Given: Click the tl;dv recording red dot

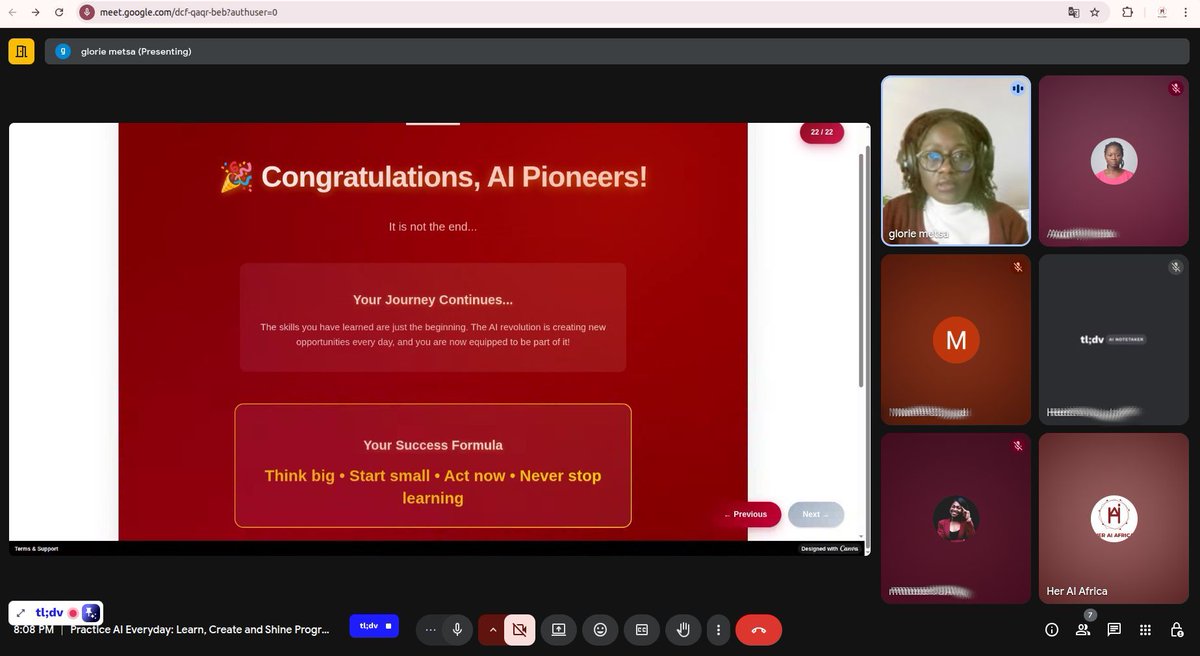Looking at the screenshot, I should tap(73, 613).
